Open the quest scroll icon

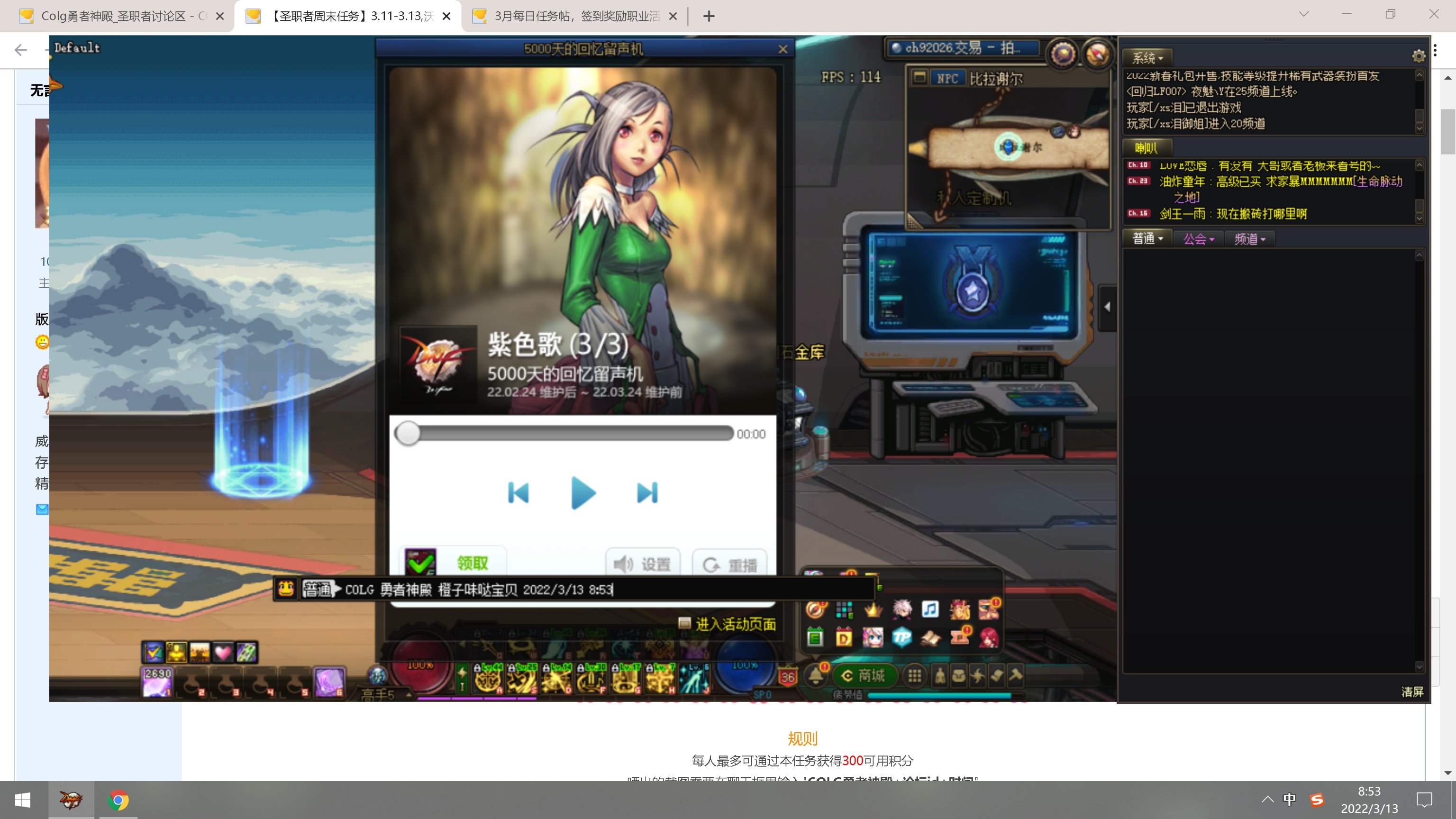(997, 675)
